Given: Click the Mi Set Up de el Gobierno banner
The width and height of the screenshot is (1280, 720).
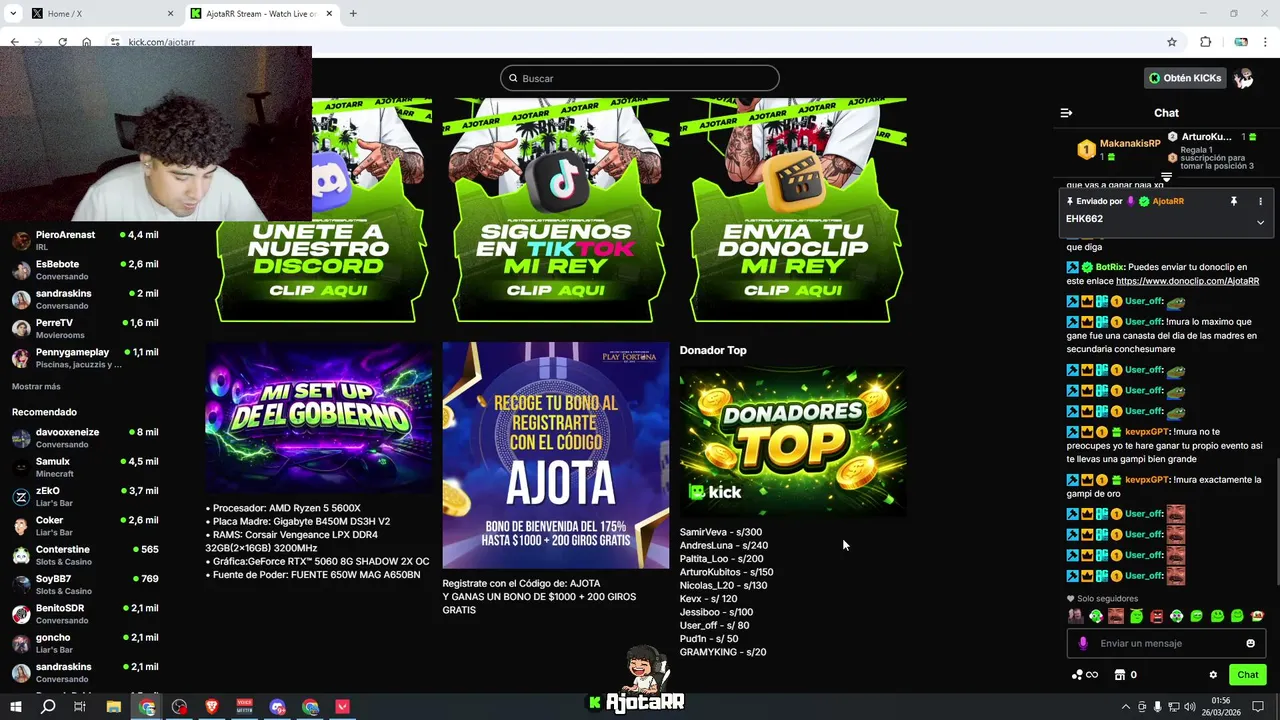Looking at the screenshot, I should (319, 417).
